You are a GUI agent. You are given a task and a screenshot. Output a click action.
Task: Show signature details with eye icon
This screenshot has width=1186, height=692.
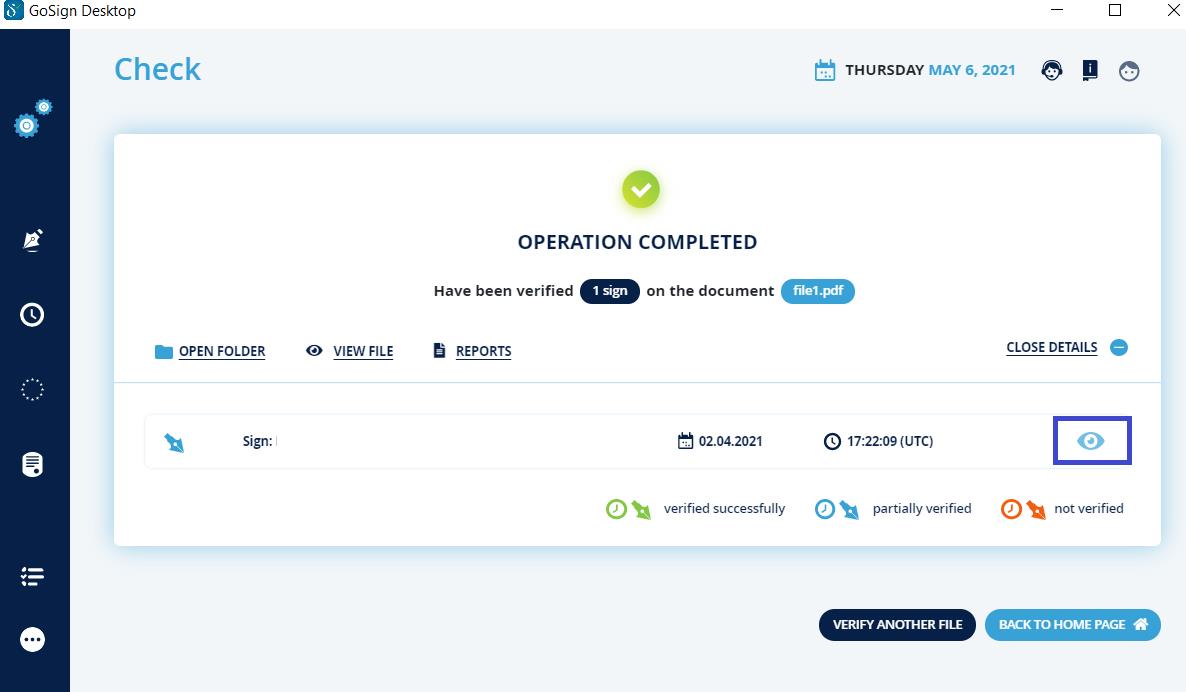coord(1091,441)
